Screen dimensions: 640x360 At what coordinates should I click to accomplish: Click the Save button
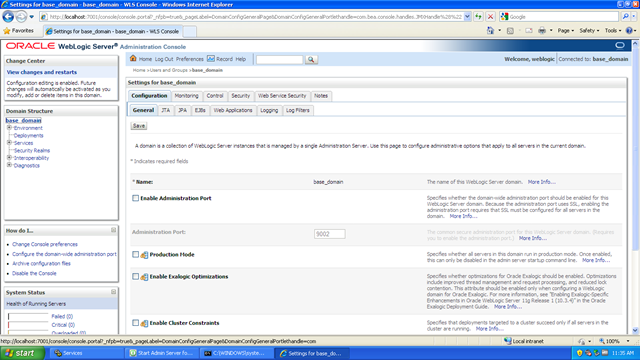point(139,126)
